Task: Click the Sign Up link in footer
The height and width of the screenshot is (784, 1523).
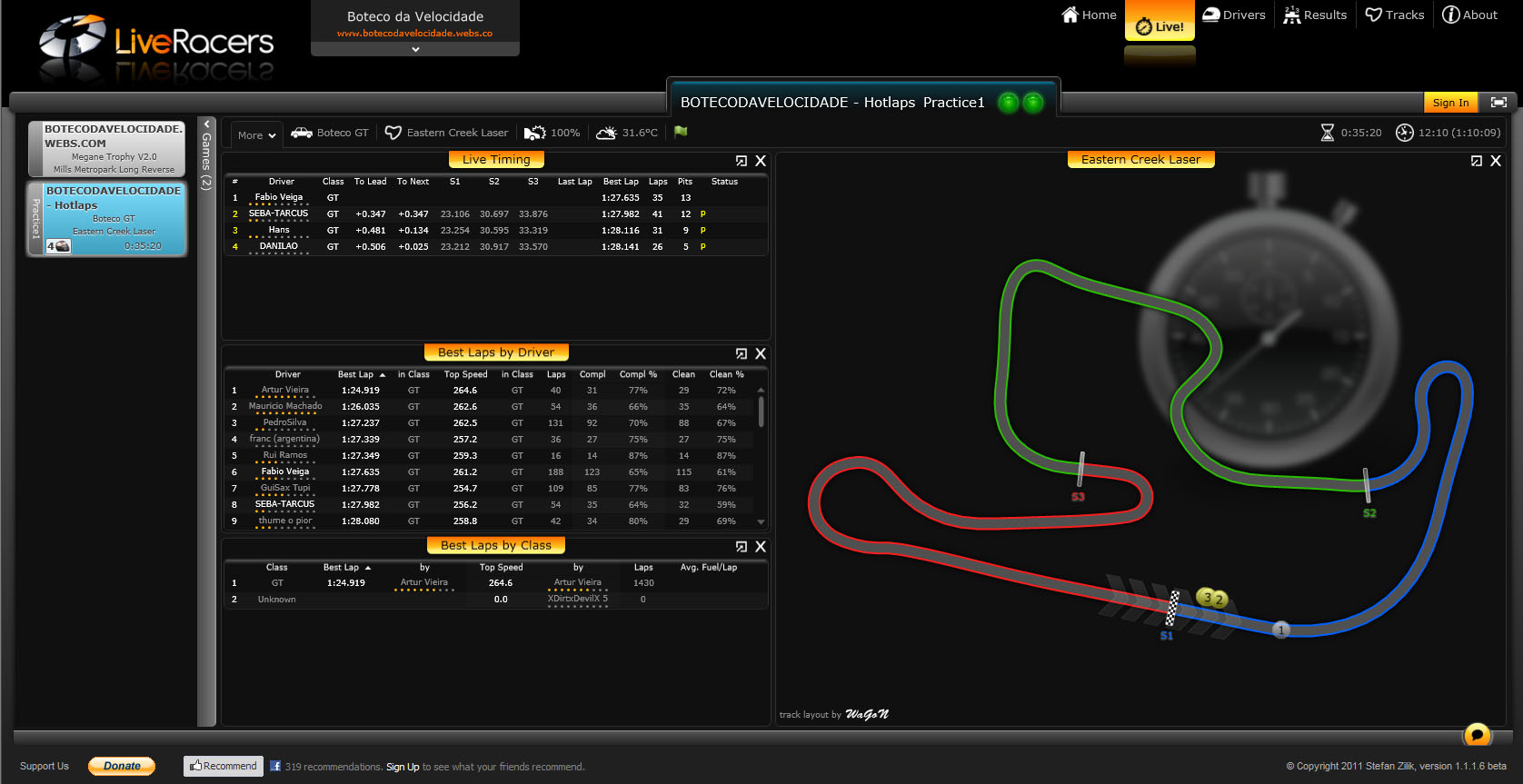Action: click(403, 767)
